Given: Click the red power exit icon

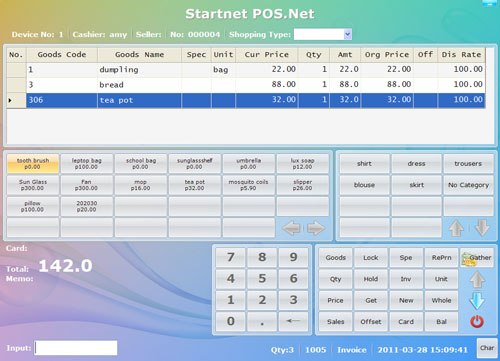Looking at the screenshot, I should [x=477, y=321].
